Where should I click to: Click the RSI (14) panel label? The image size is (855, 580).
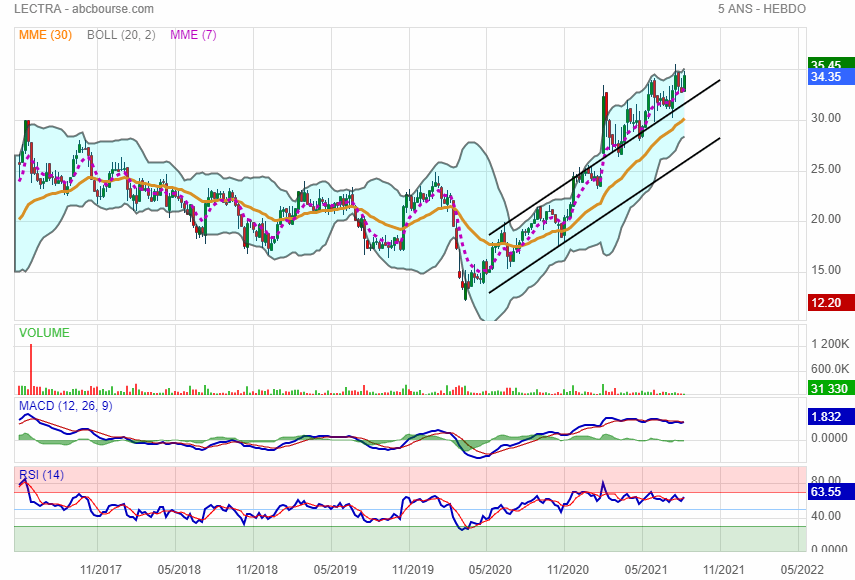[x=41, y=475]
